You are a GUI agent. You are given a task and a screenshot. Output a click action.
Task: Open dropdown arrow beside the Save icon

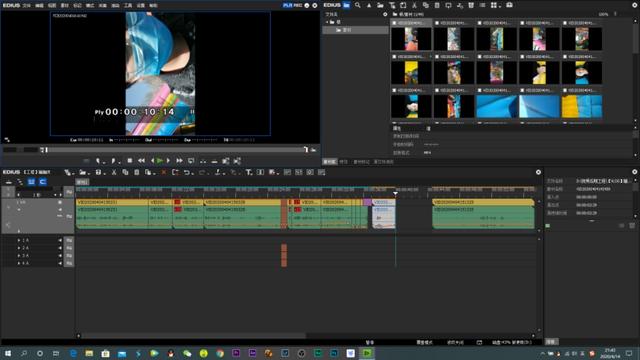click(104, 173)
